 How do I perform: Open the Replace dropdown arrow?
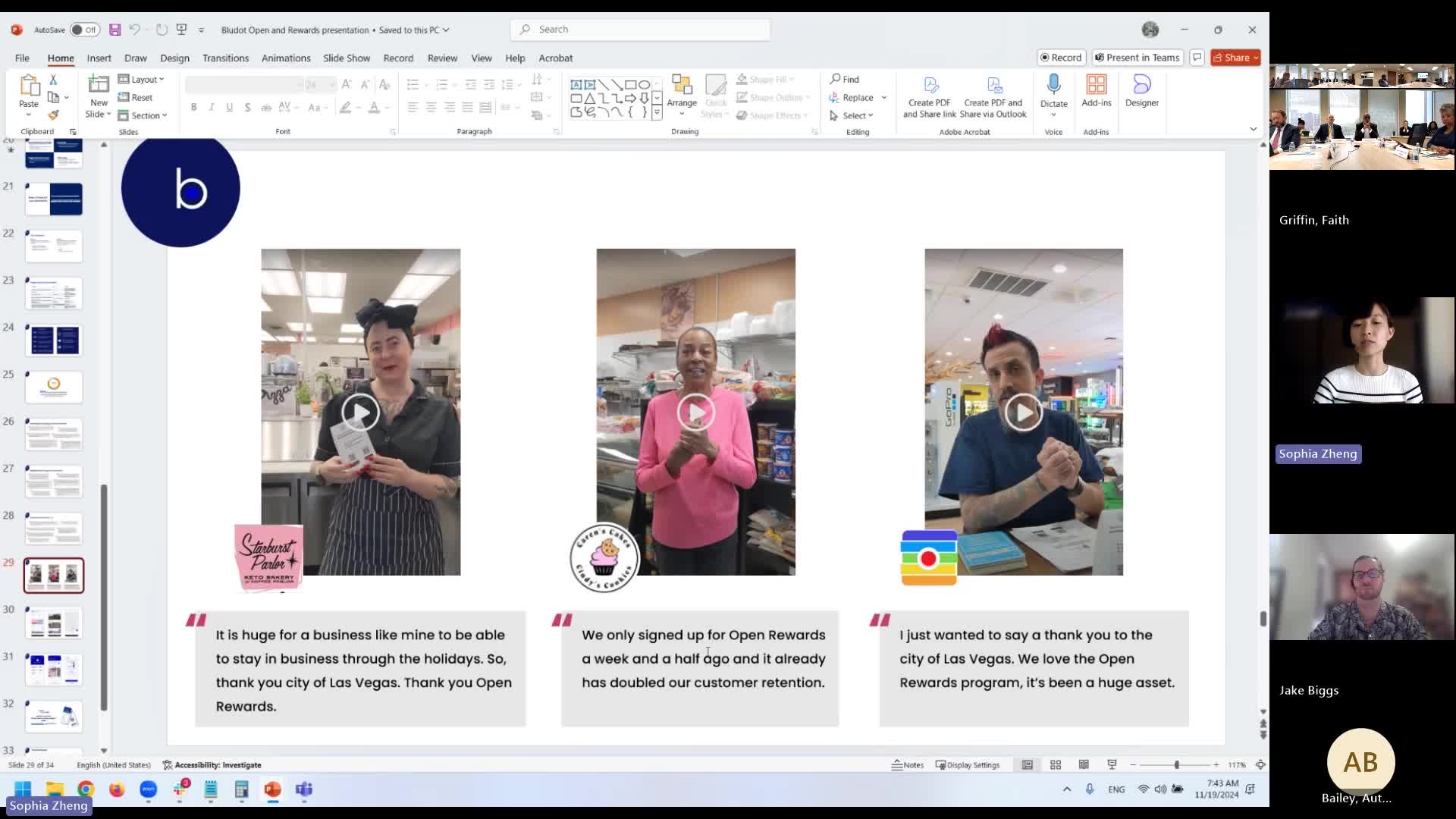pyautogui.click(x=884, y=97)
